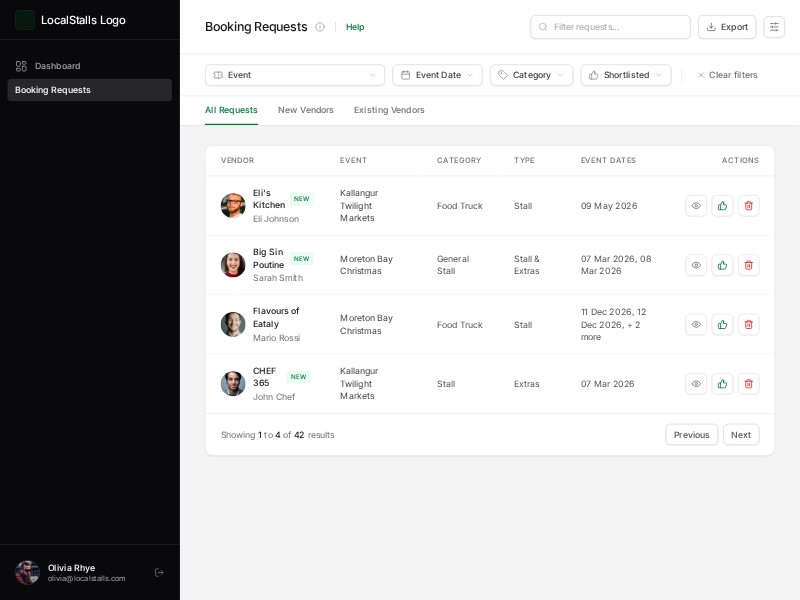800x600 pixels.
Task: Delete the CHEF 365 booking request
Action: 748,384
